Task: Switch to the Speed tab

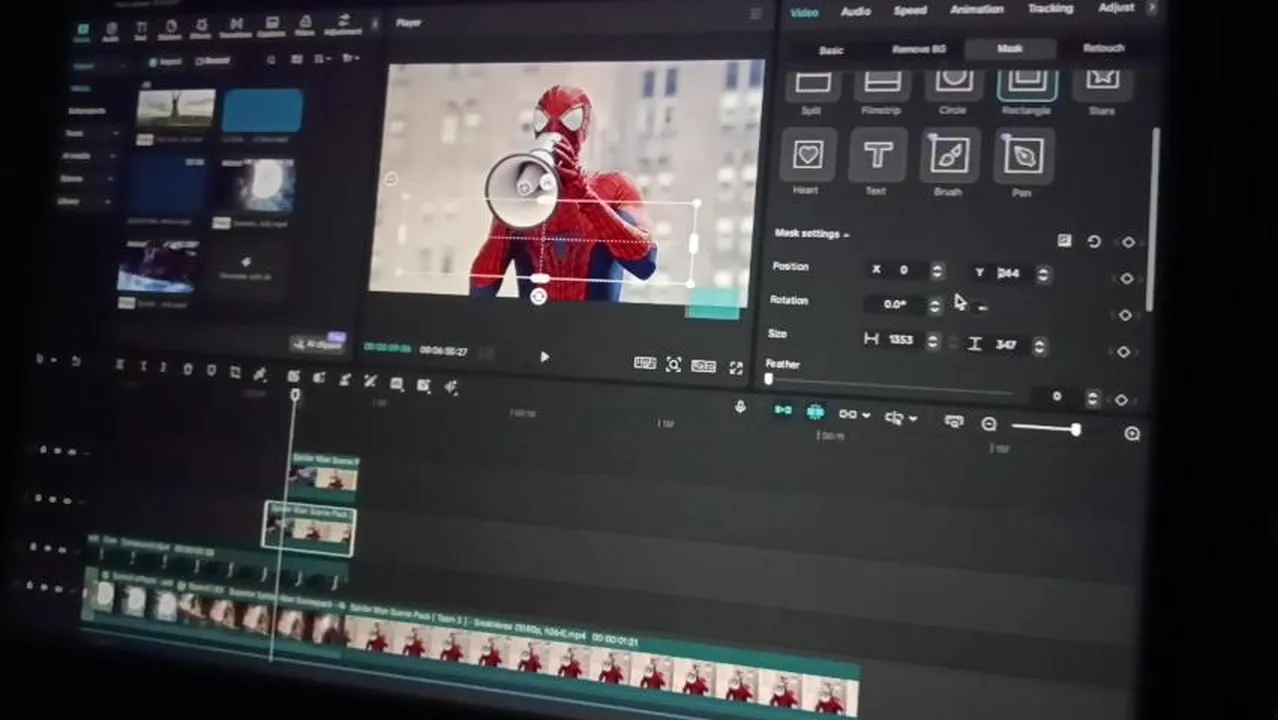Action: [909, 10]
